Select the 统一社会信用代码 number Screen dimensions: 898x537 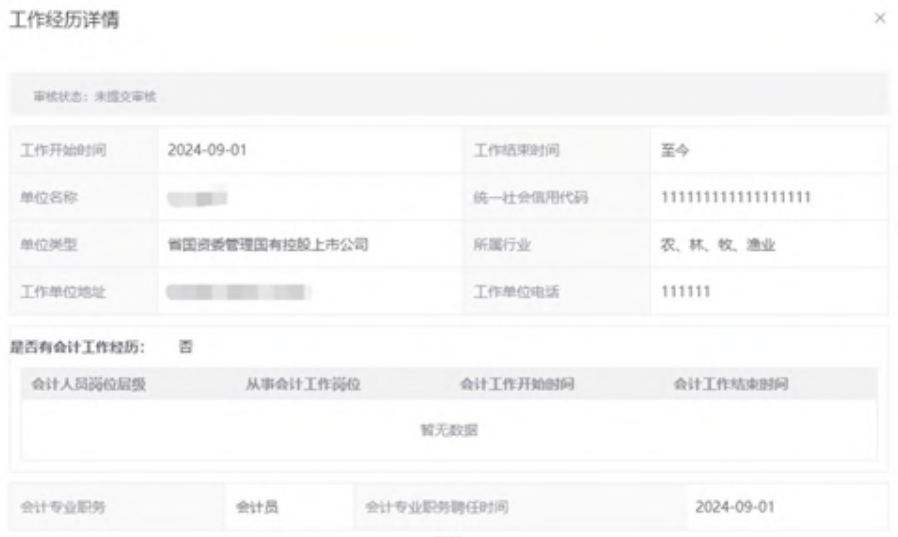click(735, 197)
